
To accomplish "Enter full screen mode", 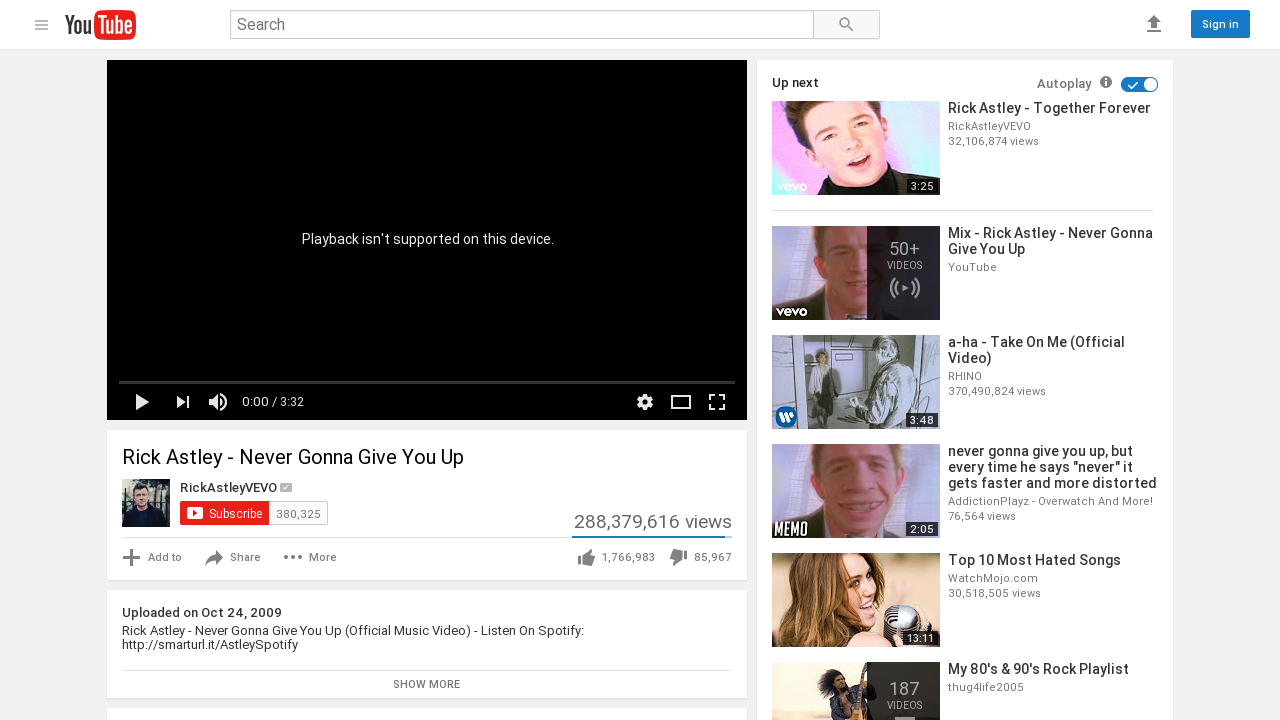I will pyautogui.click(x=717, y=402).
